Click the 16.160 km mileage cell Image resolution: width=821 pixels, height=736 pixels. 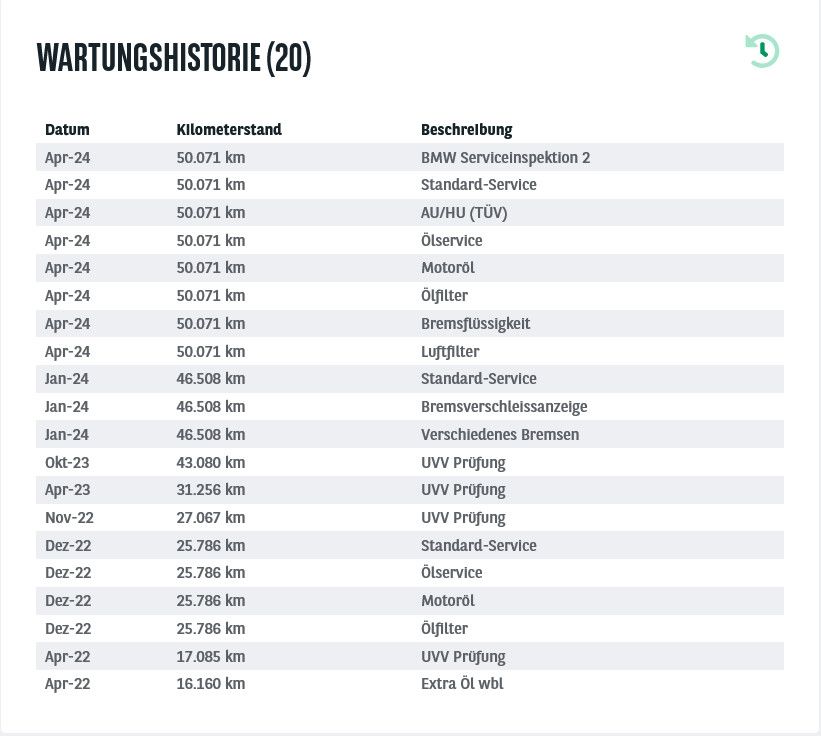(210, 684)
